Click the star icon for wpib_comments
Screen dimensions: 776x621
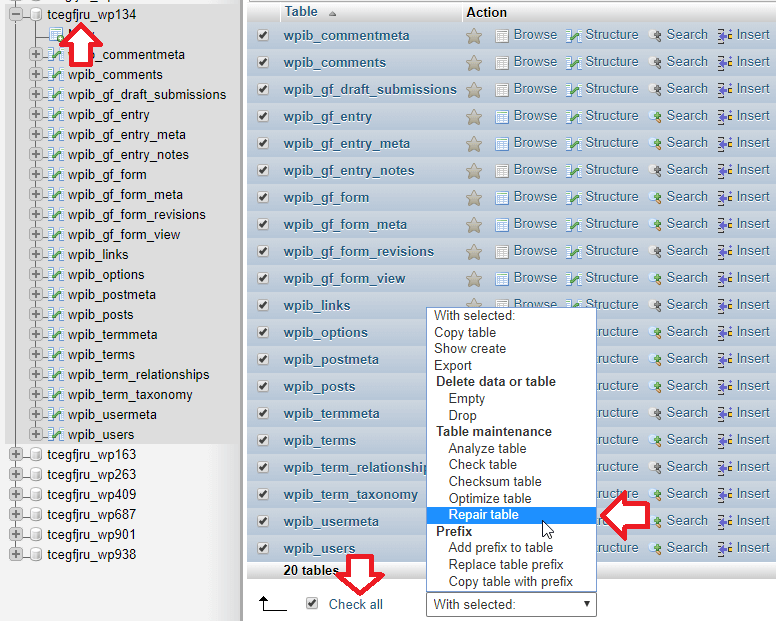click(474, 63)
